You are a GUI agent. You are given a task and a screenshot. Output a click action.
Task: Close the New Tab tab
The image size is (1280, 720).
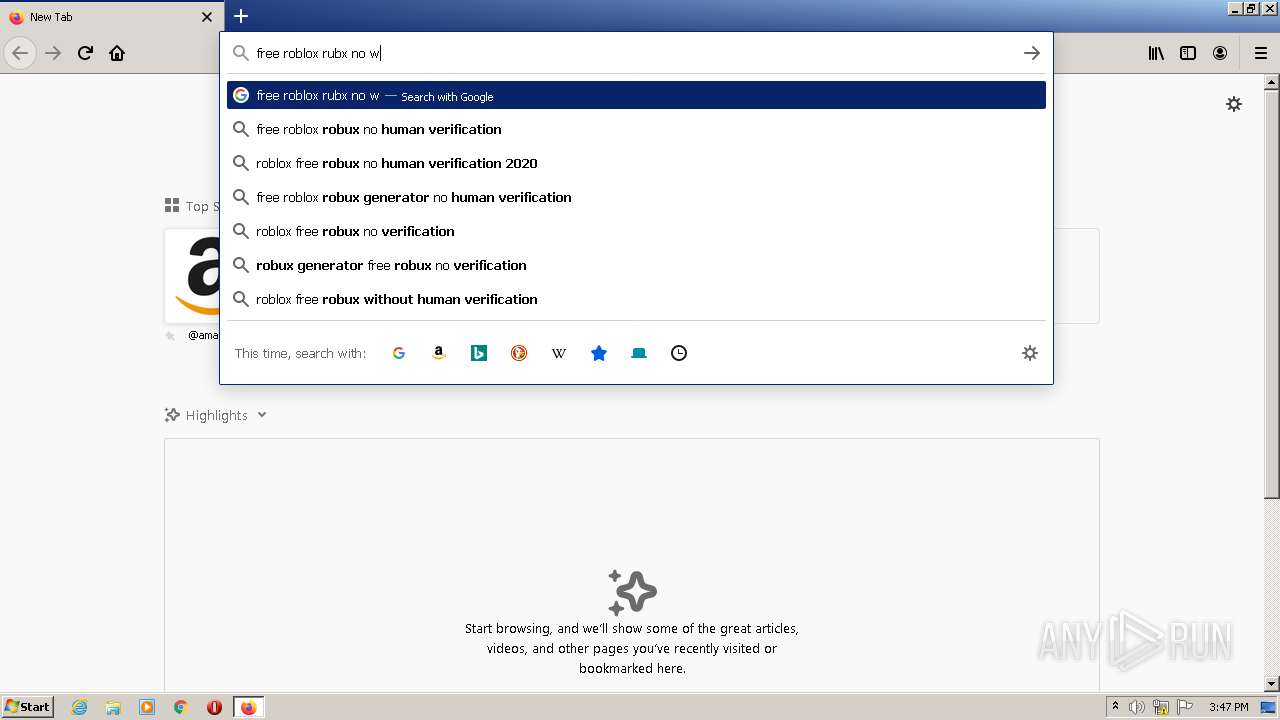[207, 17]
